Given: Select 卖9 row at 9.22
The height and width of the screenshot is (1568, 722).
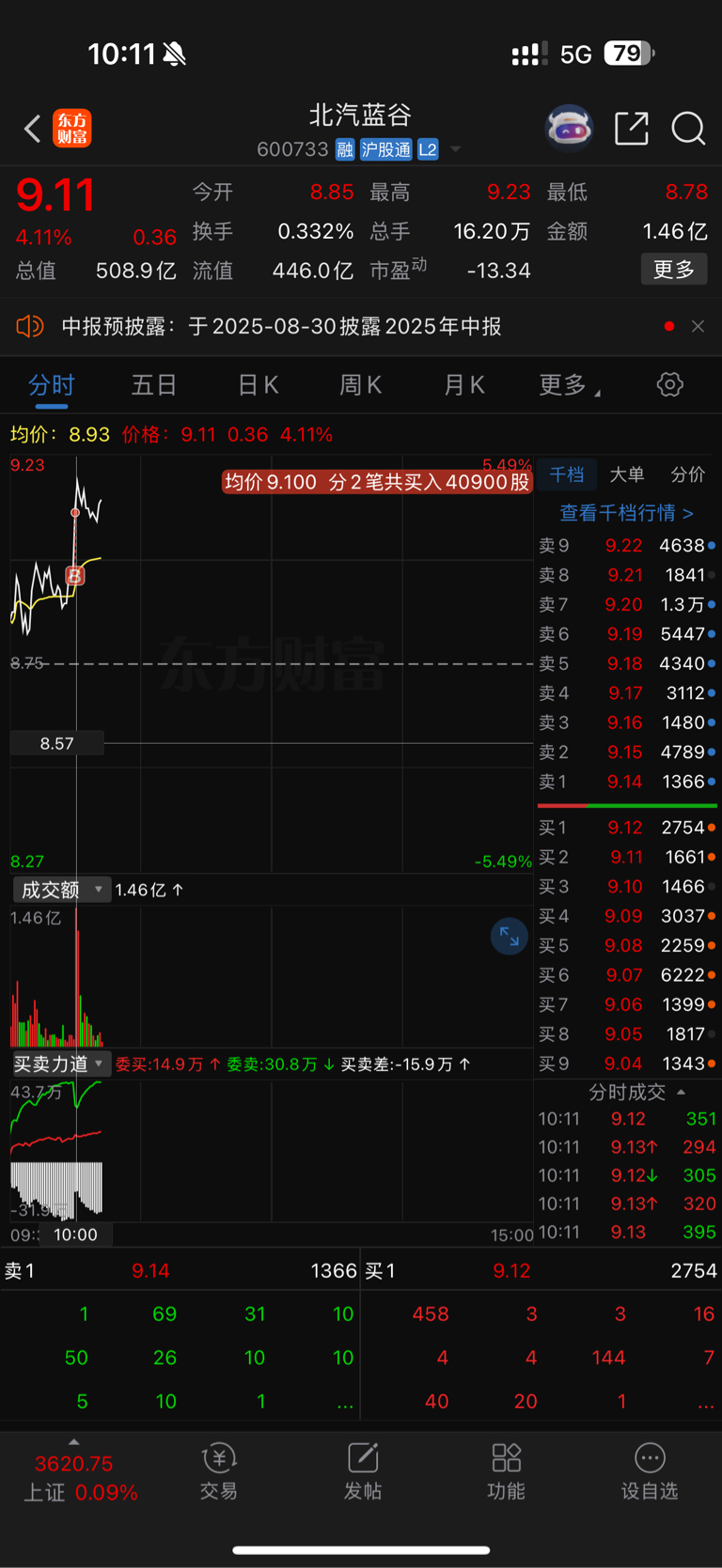Looking at the screenshot, I should [x=627, y=545].
